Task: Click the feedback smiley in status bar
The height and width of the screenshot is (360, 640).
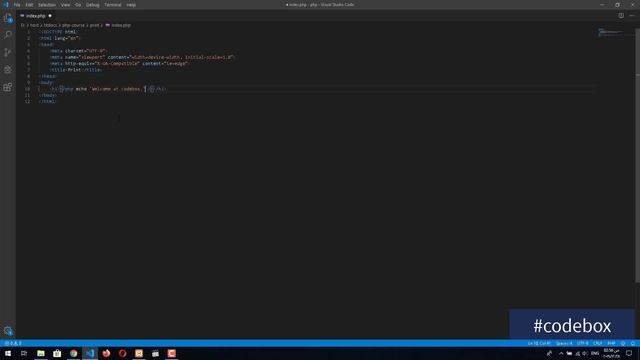Action: (x=623, y=343)
